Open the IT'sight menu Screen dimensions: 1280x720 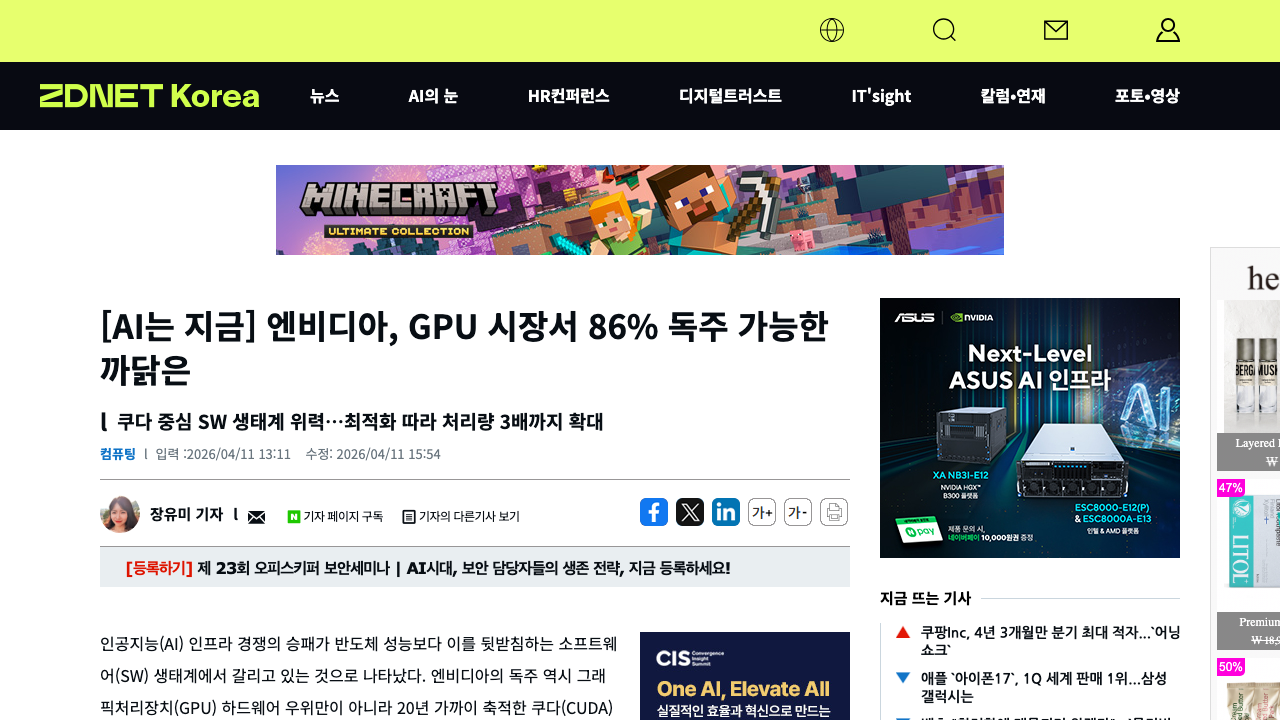881,96
